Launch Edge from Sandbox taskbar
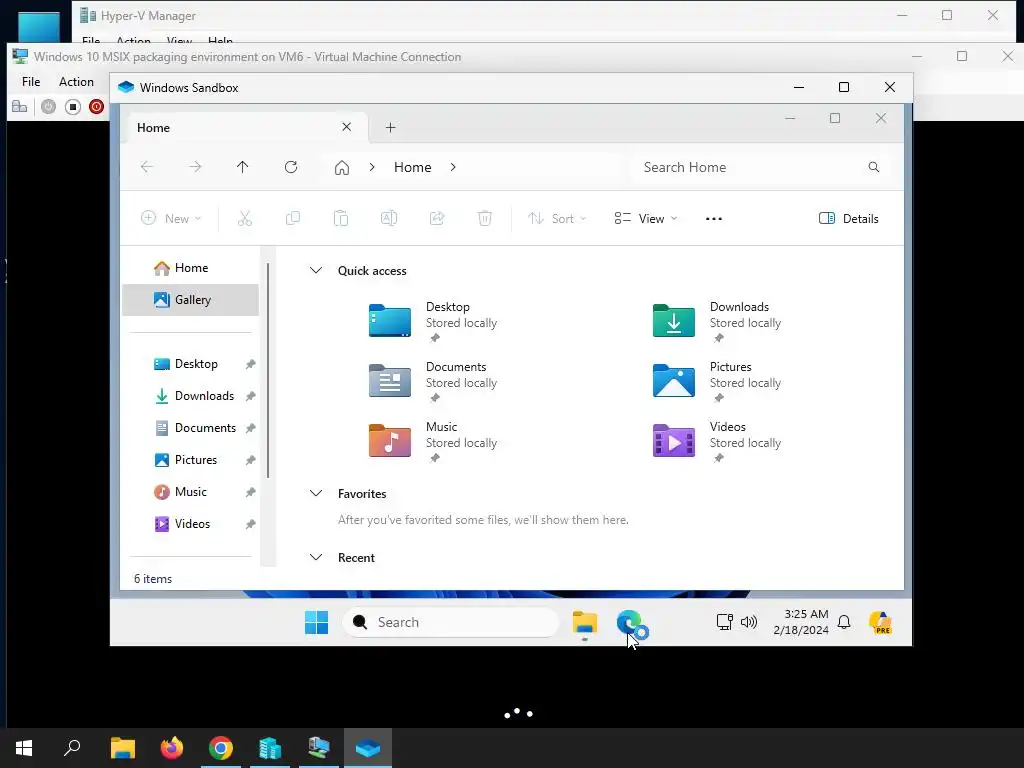1024x768 pixels. [630, 622]
